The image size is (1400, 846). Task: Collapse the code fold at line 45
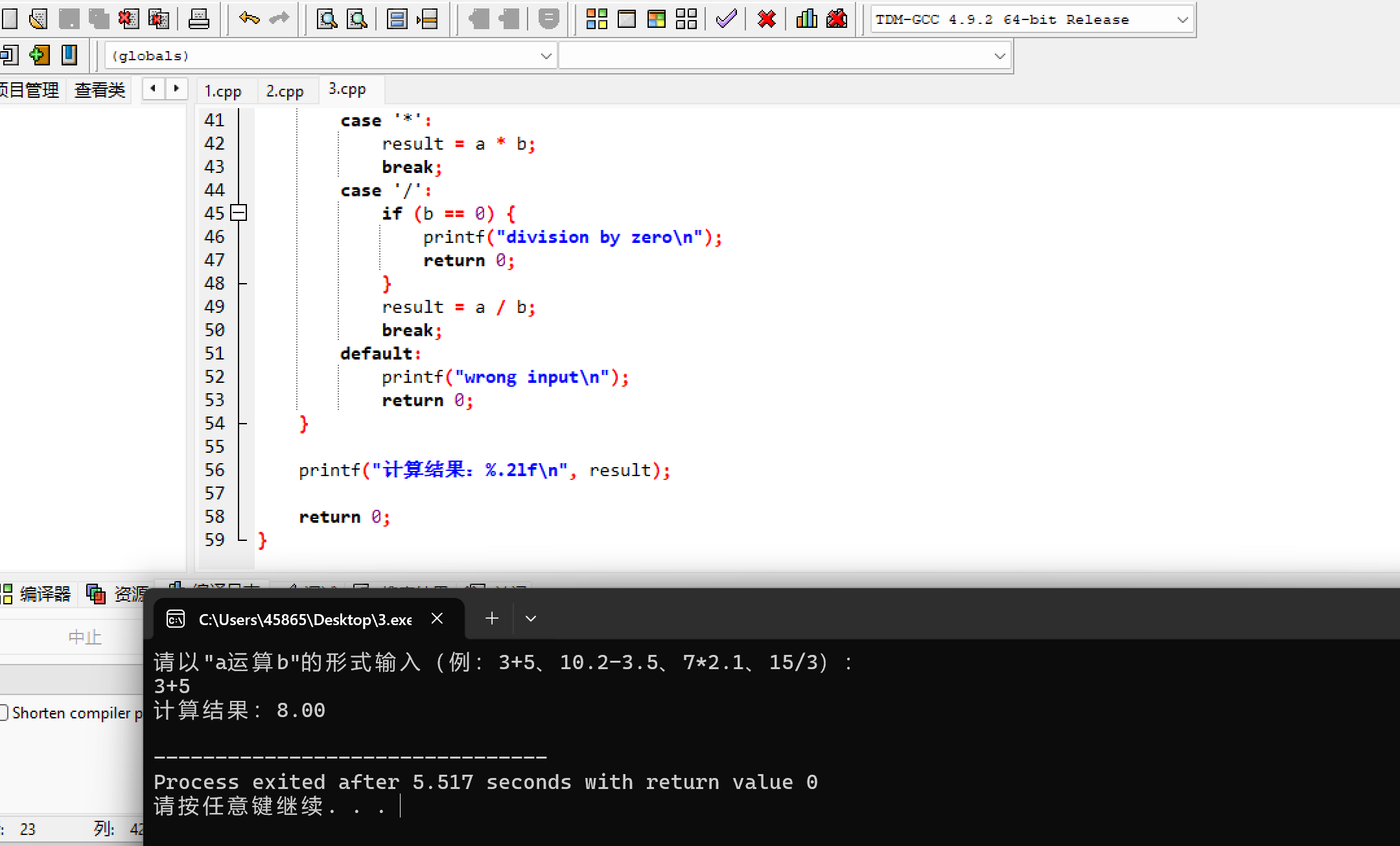(239, 212)
